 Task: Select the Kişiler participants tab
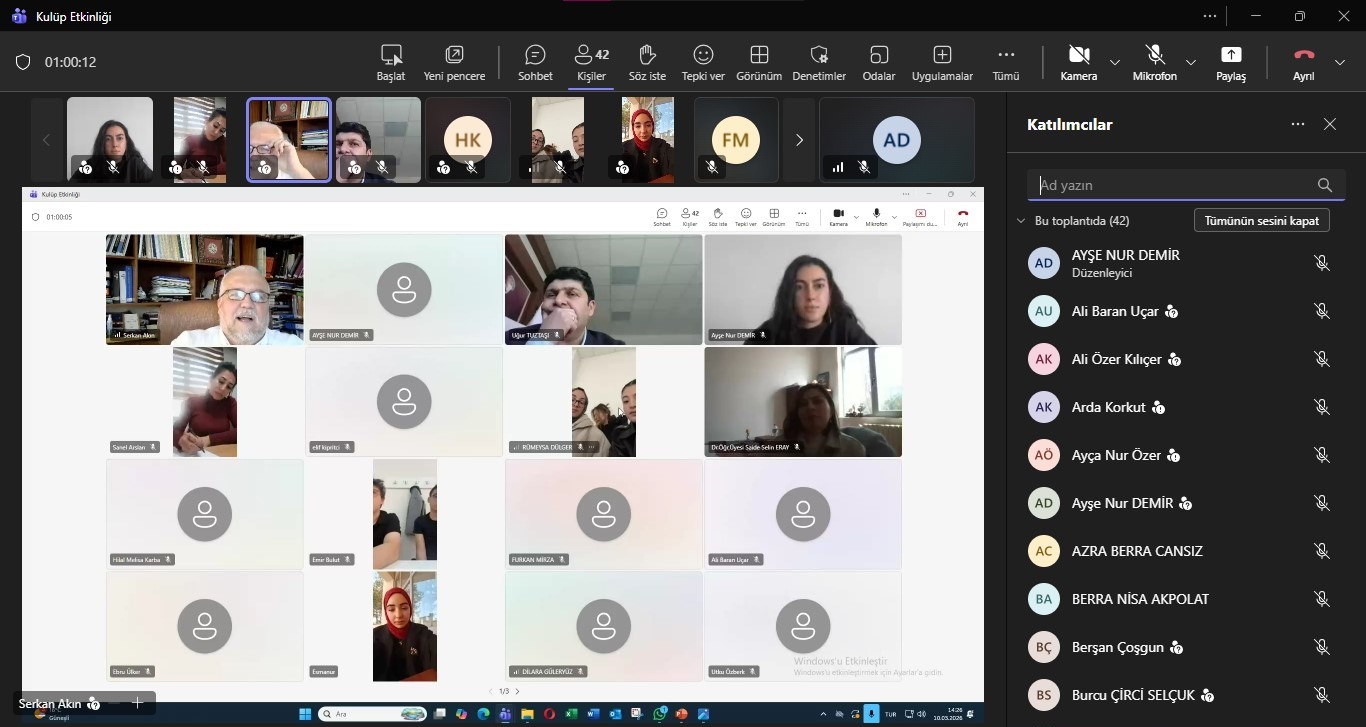(591, 62)
